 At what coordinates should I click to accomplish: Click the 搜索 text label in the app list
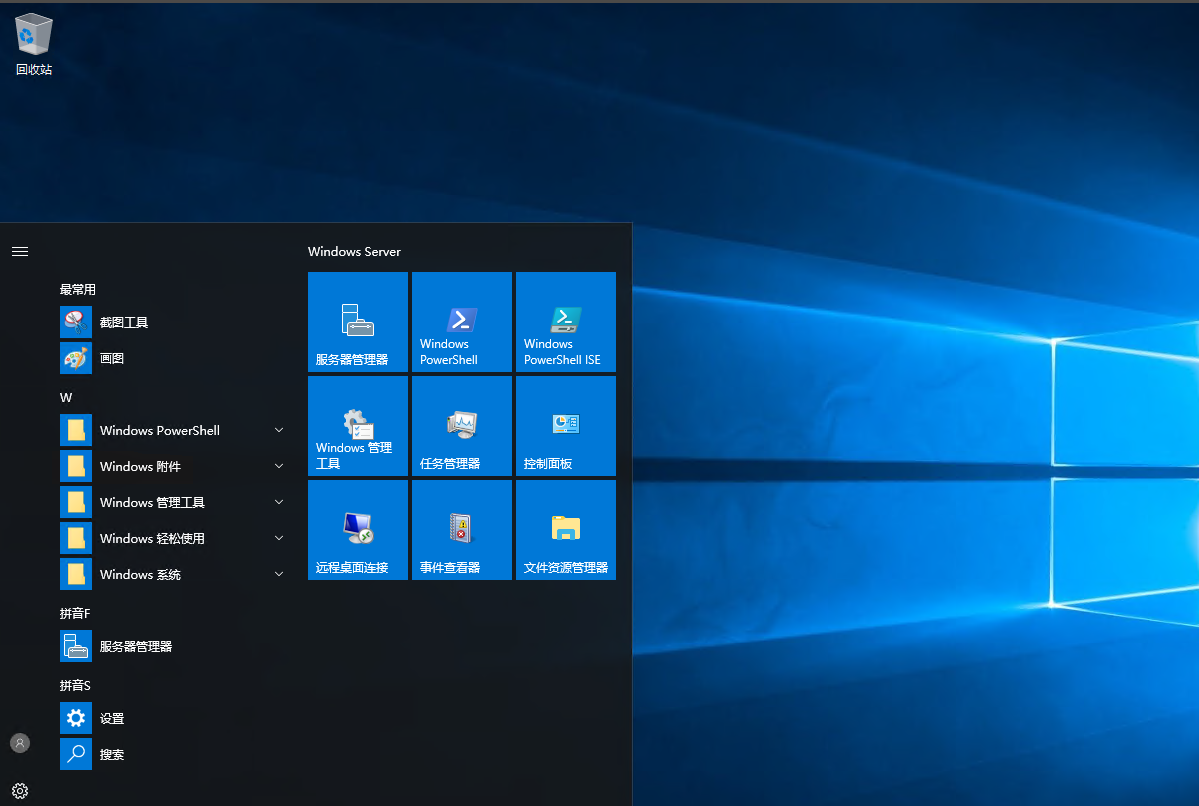point(112,754)
